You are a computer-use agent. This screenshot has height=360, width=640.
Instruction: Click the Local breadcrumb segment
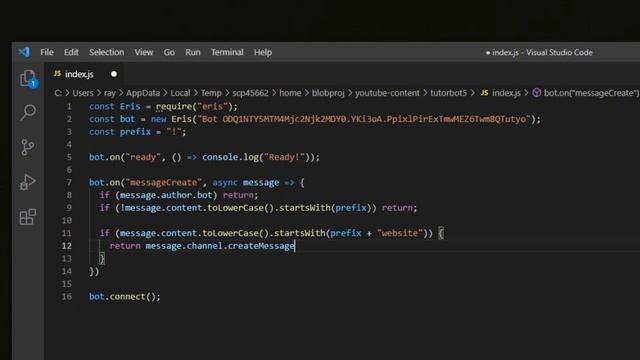click(180, 93)
